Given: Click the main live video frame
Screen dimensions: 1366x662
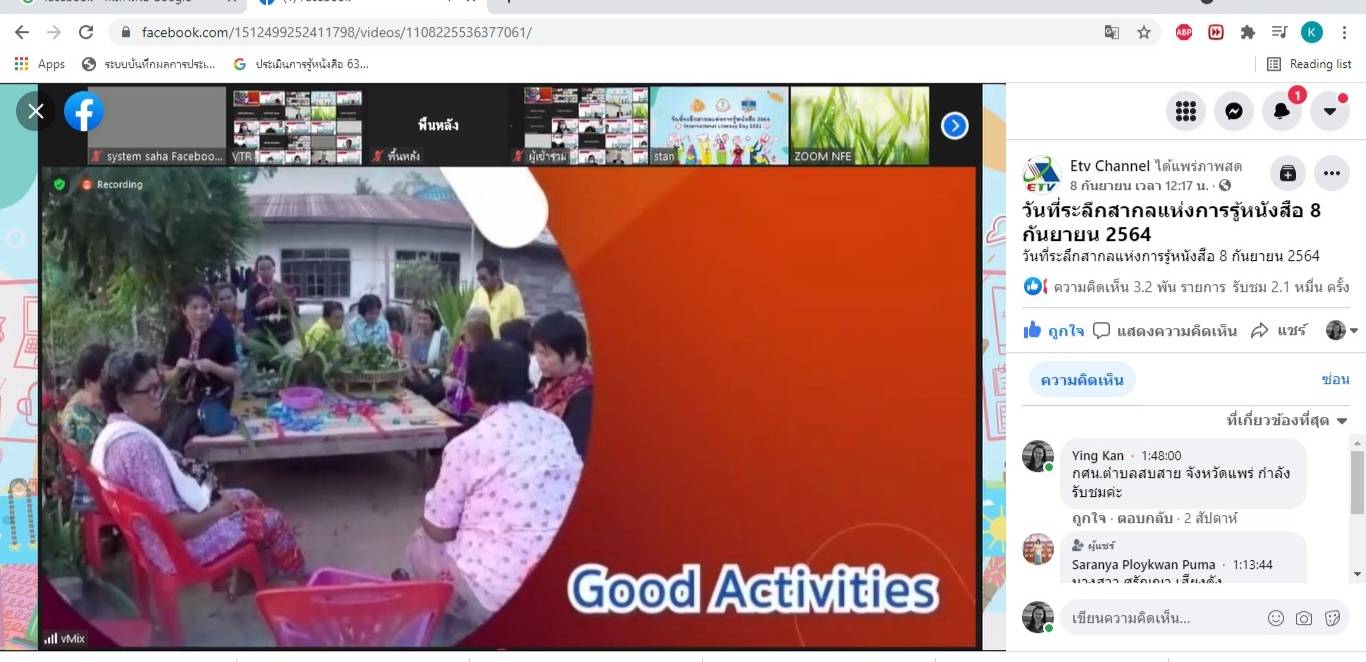Looking at the screenshot, I should pyautogui.click(x=509, y=408).
